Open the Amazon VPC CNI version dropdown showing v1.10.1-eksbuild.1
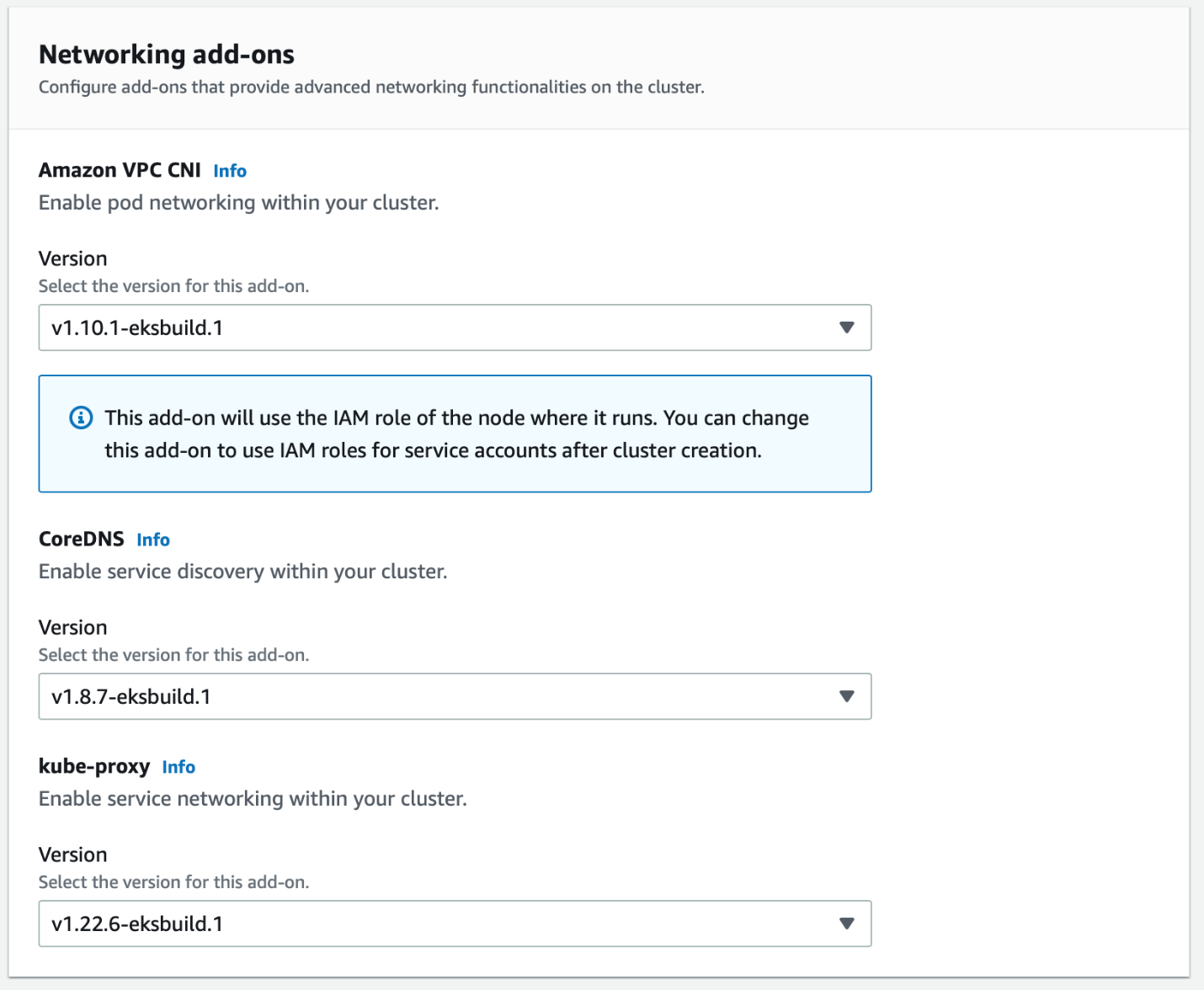Viewport: 1204px width, 990px height. pyautogui.click(x=455, y=327)
